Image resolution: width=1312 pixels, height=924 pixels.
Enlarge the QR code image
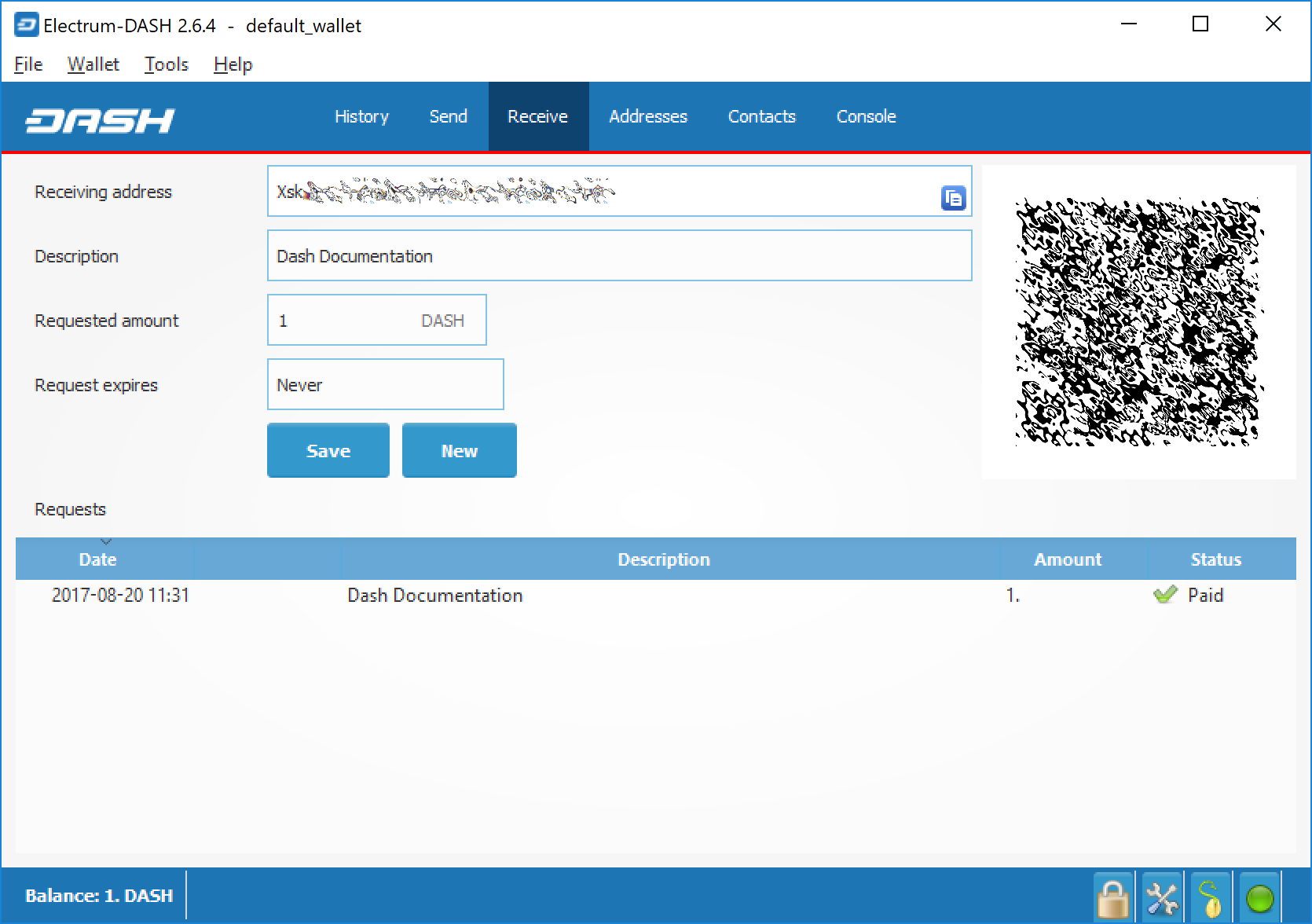pyautogui.click(x=1138, y=322)
